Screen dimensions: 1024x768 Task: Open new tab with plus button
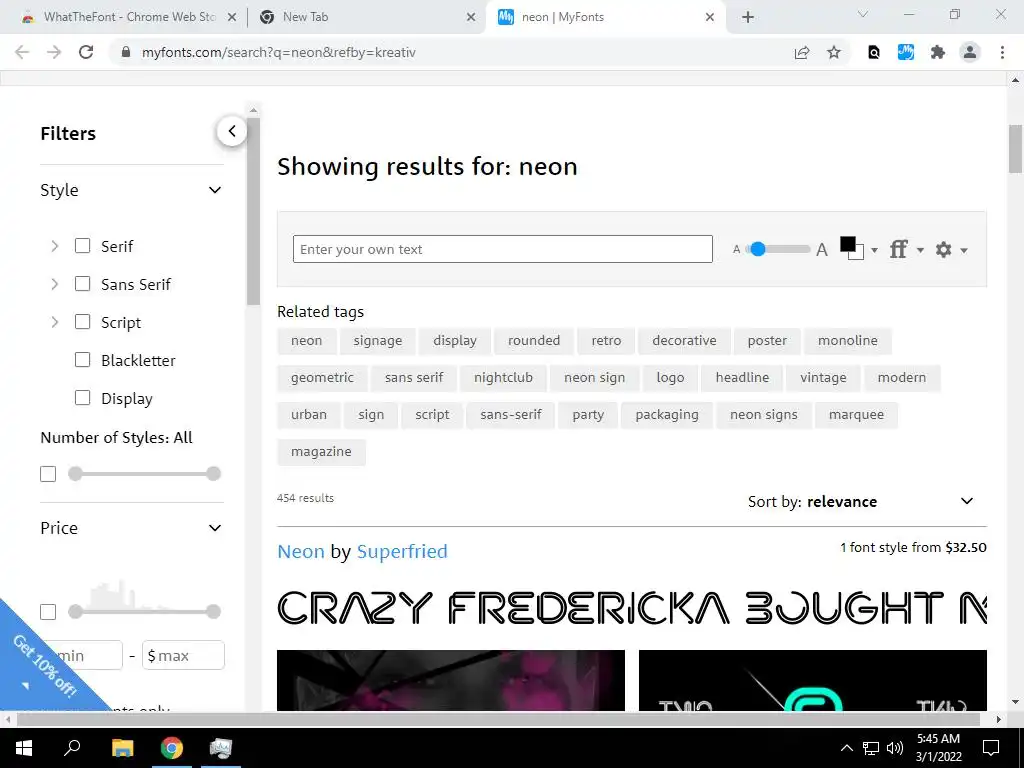[748, 17]
